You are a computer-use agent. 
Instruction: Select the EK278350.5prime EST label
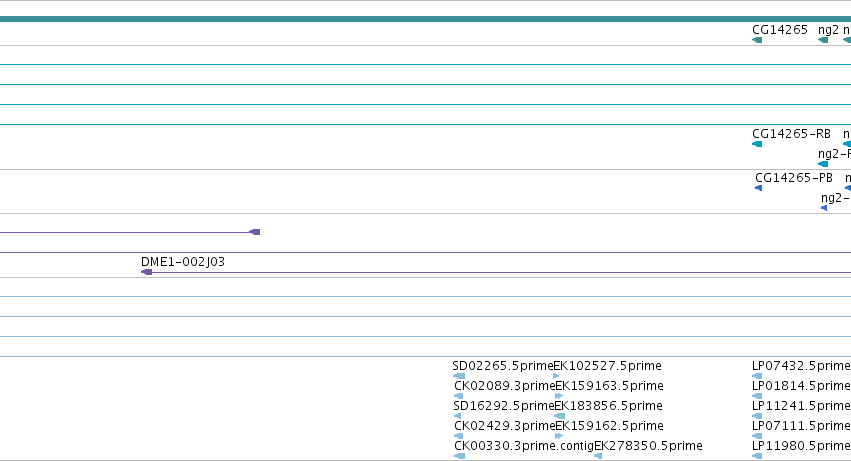point(648,446)
